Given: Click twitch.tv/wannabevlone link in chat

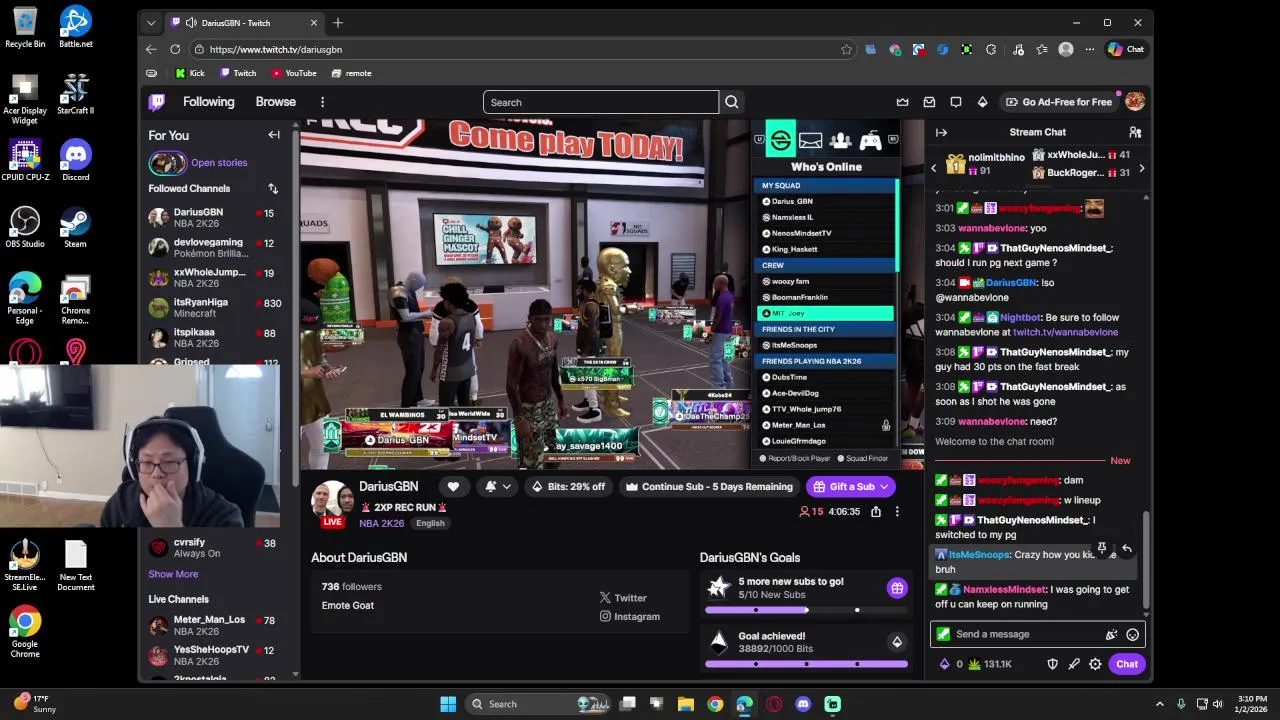Looking at the screenshot, I should coord(1065,332).
